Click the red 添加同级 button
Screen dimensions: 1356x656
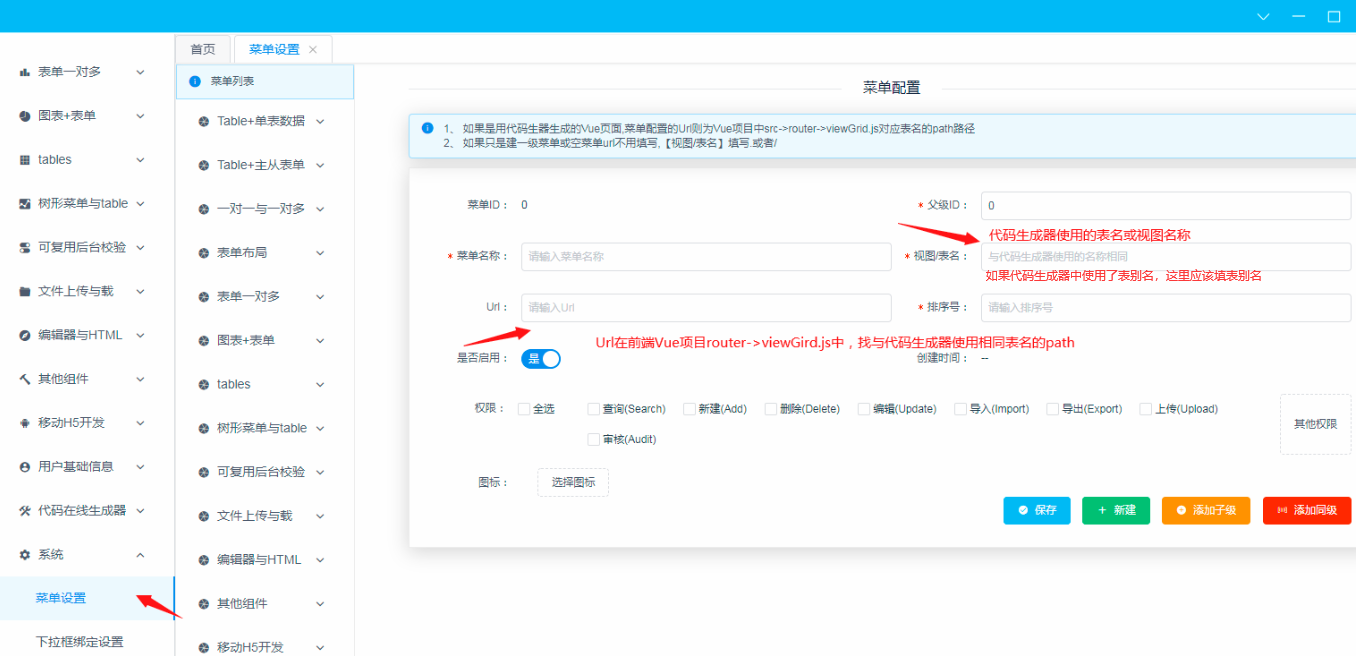click(x=1307, y=510)
